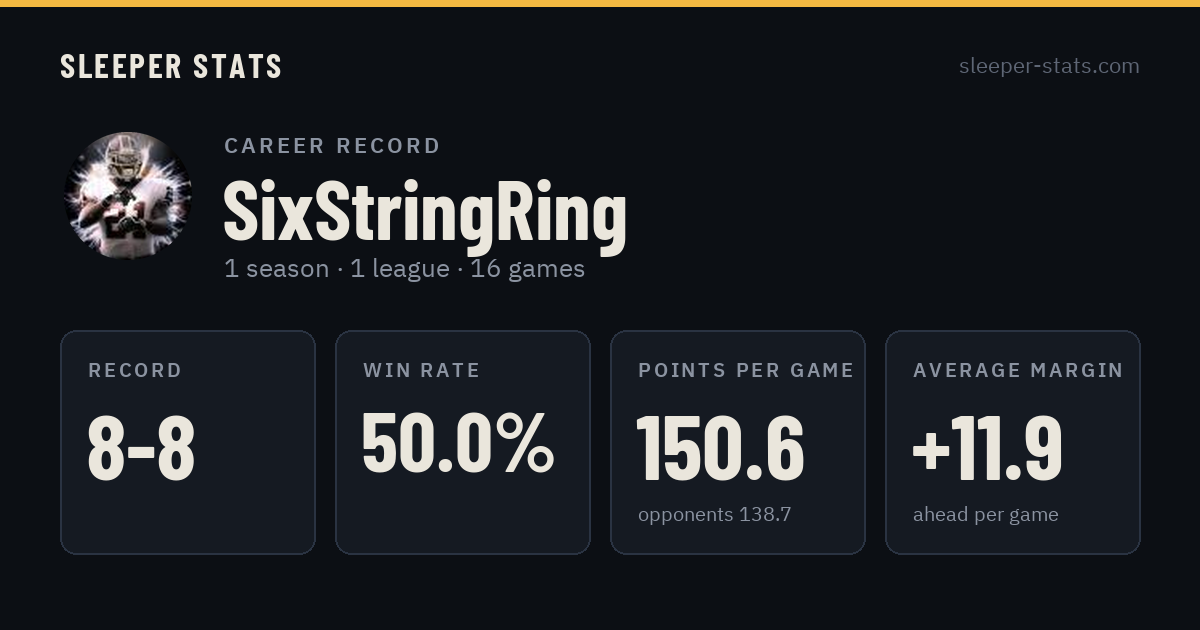Click the 8-8 record value
Screen dimensions: 1200x630
pyautogui.click(x=141, y=448)
